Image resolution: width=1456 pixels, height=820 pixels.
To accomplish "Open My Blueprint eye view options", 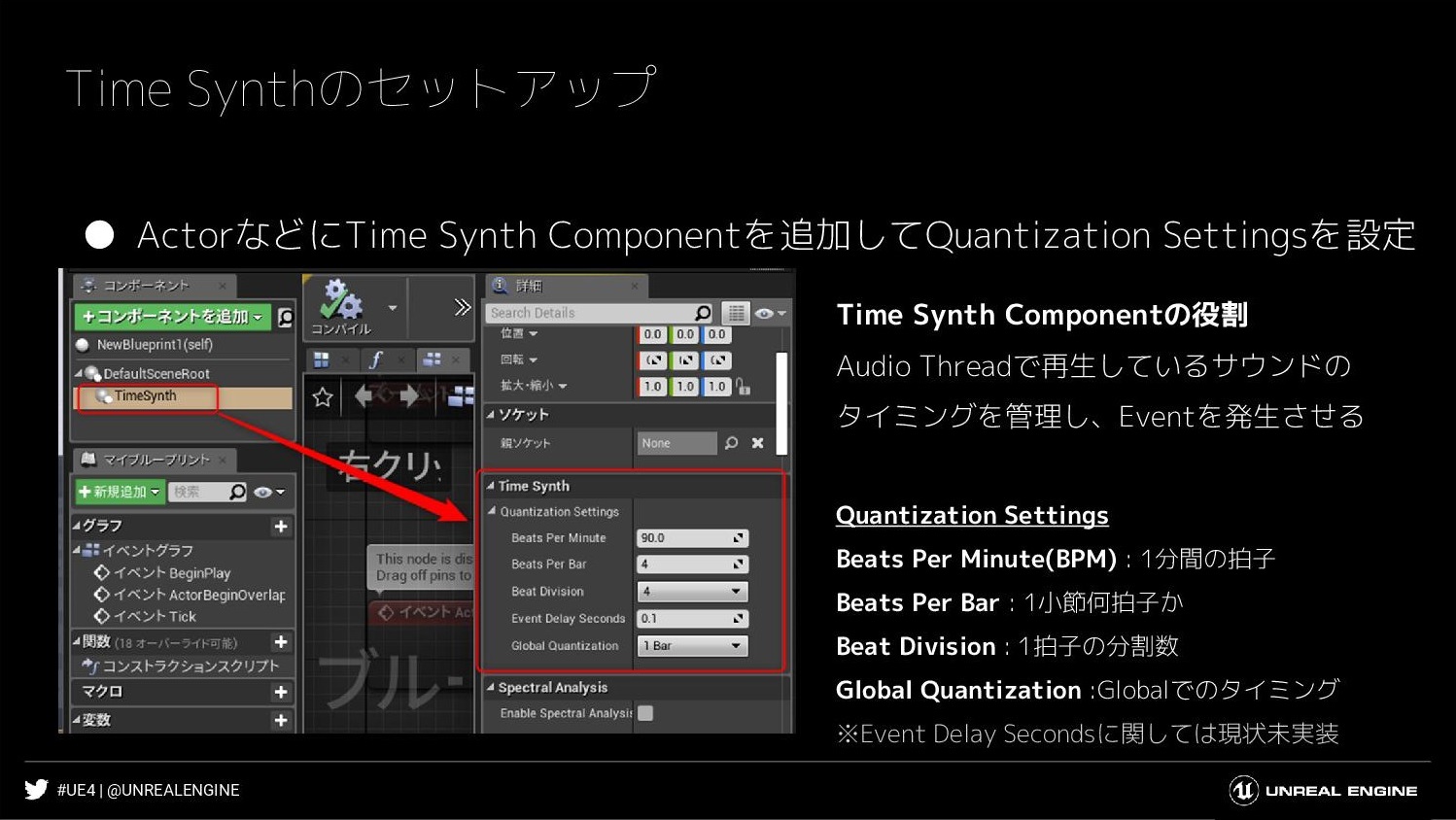I will click(269, 492).
